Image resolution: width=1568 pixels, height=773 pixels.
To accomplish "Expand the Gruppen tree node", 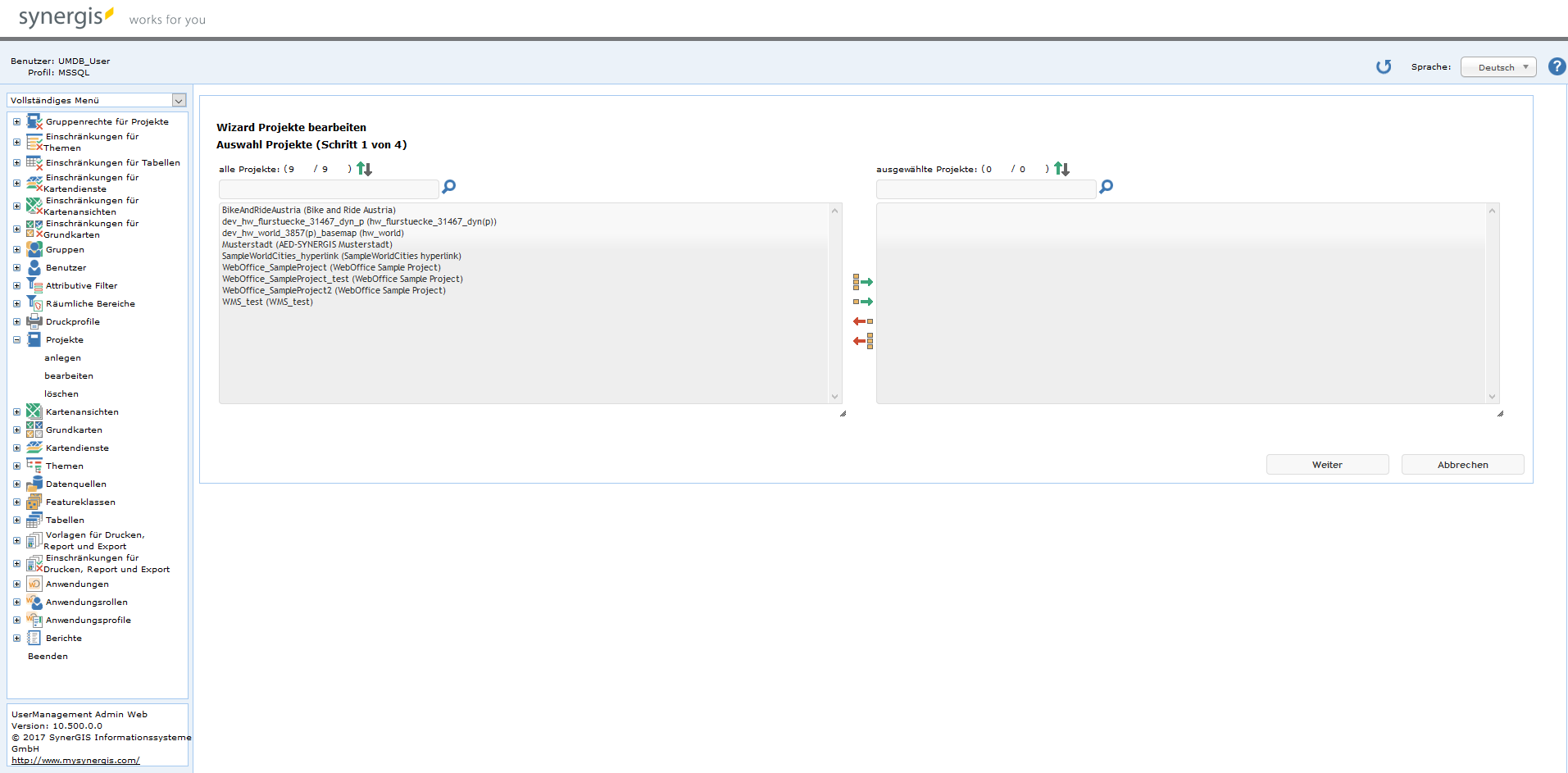I will coord(16,249).
